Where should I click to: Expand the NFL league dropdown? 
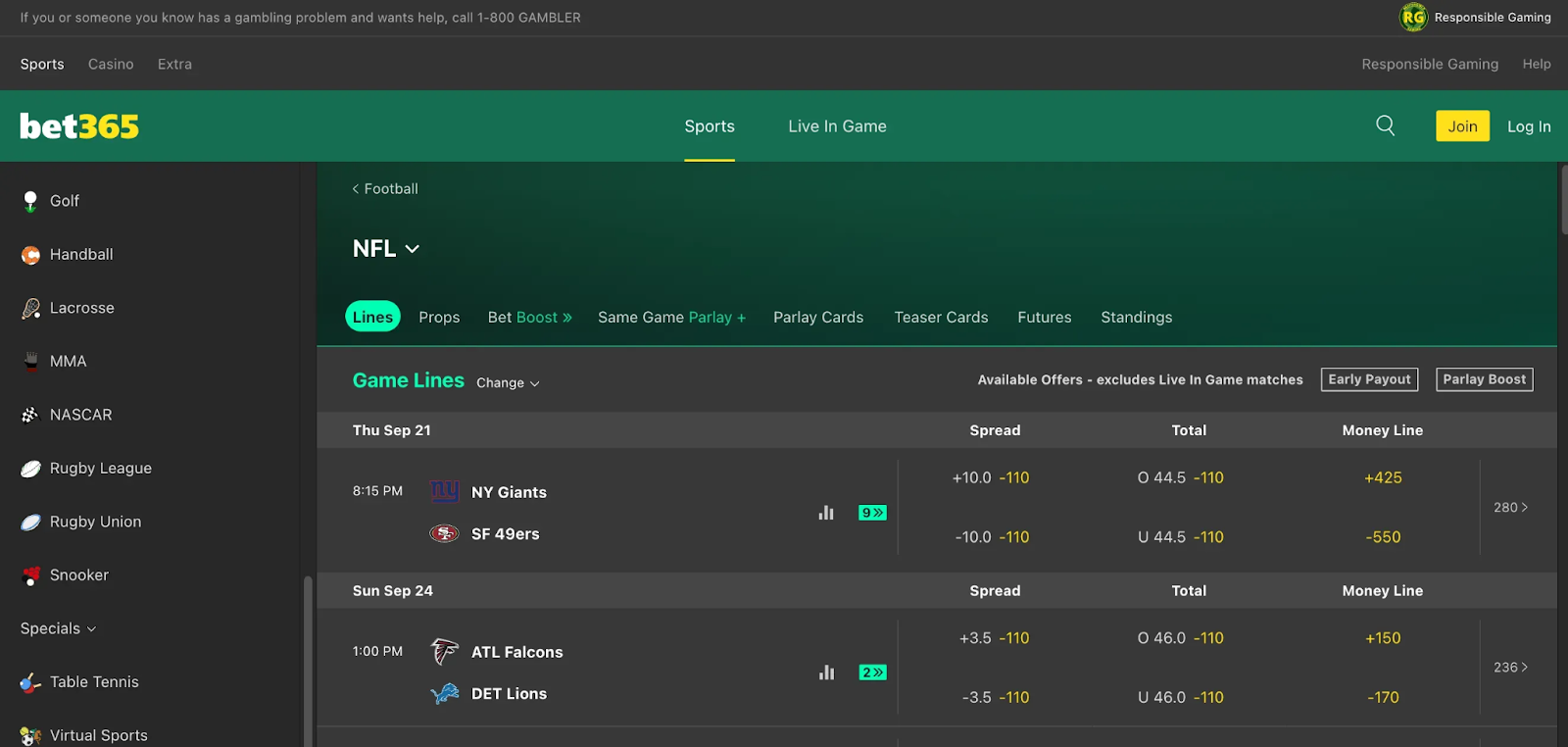[386, 249]
